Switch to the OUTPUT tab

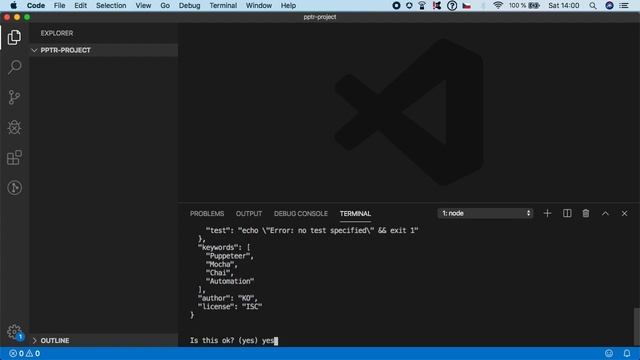(249, 213)
